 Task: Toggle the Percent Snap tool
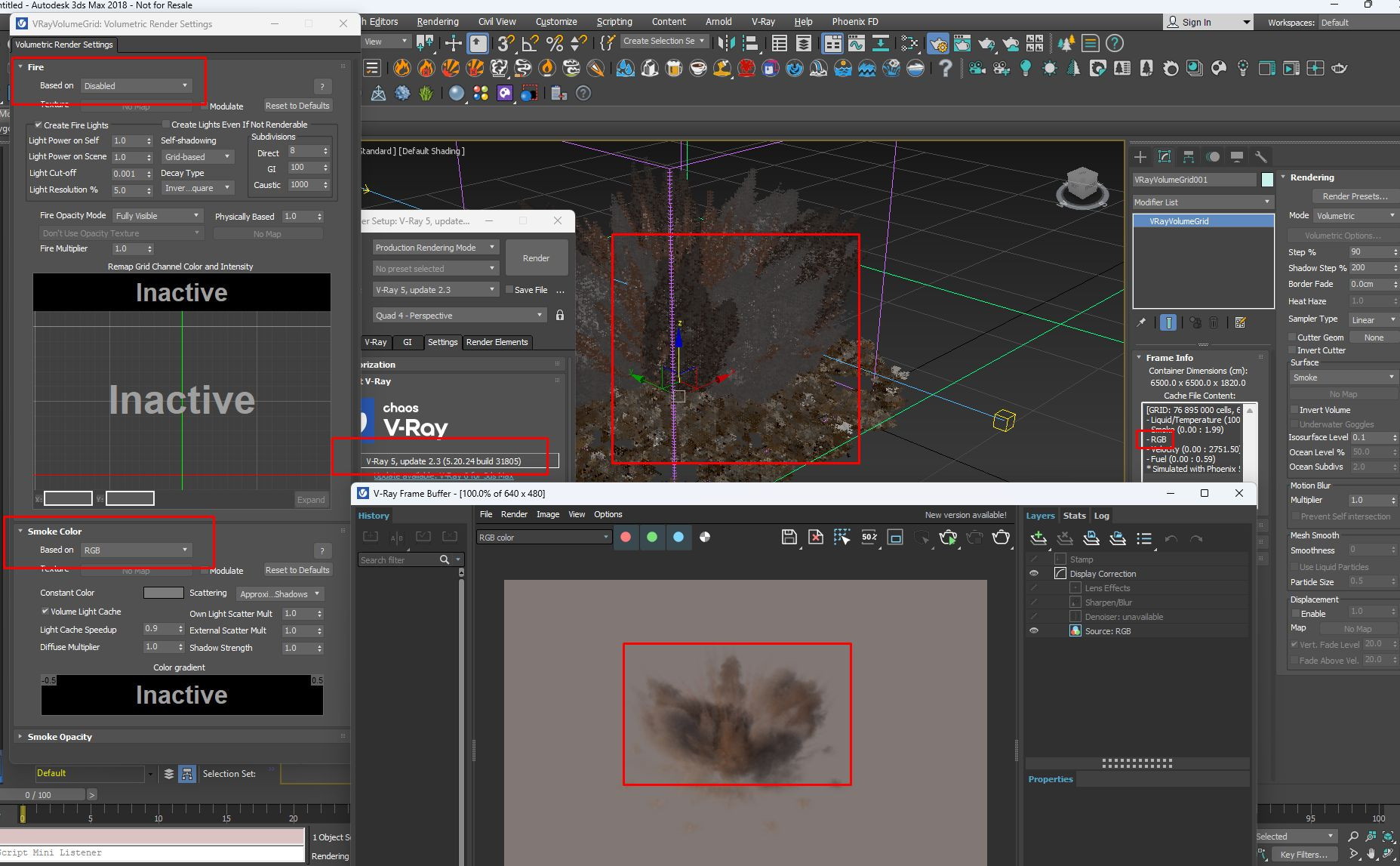point(555,43)
